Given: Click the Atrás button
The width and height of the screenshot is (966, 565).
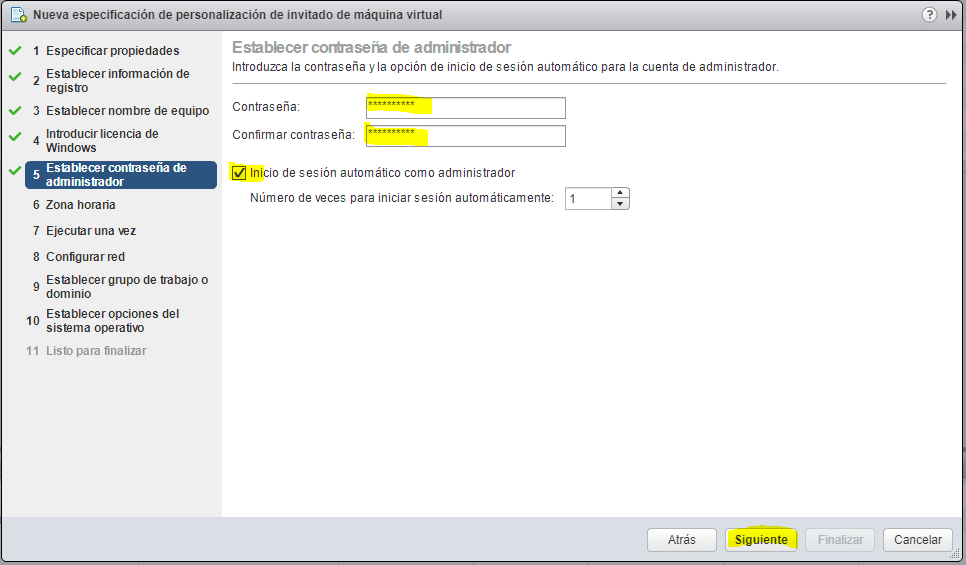Looking at the screenshot, I should tap(682, 540).
